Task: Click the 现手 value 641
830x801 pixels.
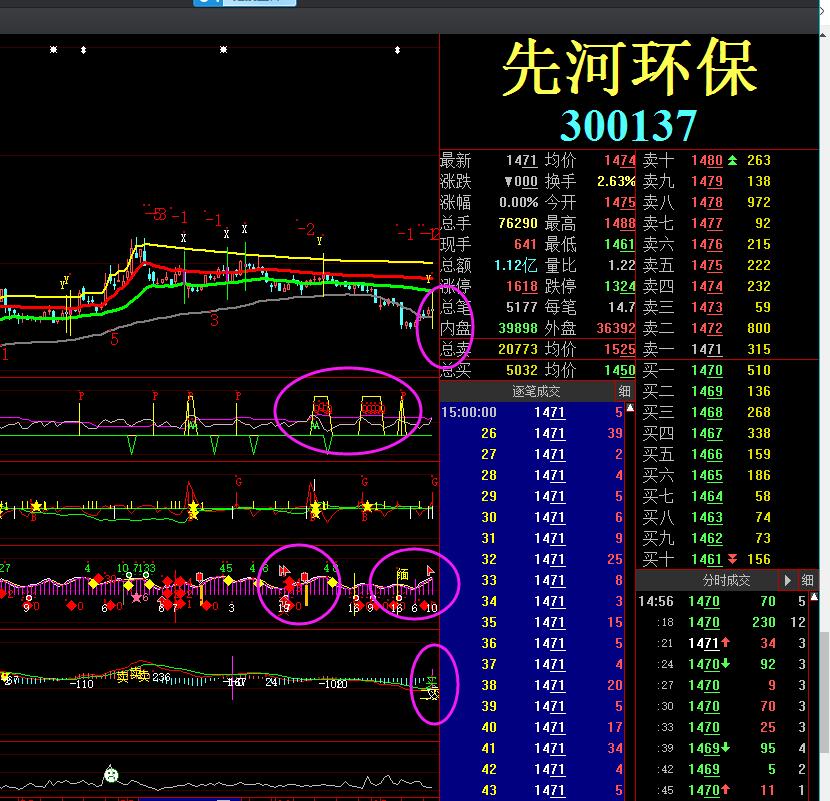Action: click(x=525, y=244)
